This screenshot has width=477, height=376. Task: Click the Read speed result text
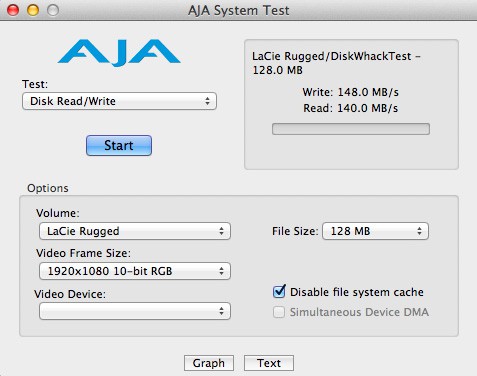click(x=350, y=108)
